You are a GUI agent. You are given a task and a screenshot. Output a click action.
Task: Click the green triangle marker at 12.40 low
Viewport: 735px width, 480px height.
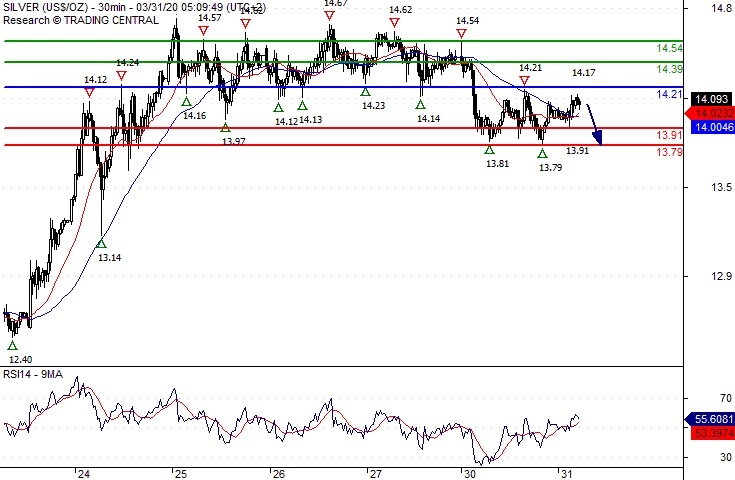12,344
